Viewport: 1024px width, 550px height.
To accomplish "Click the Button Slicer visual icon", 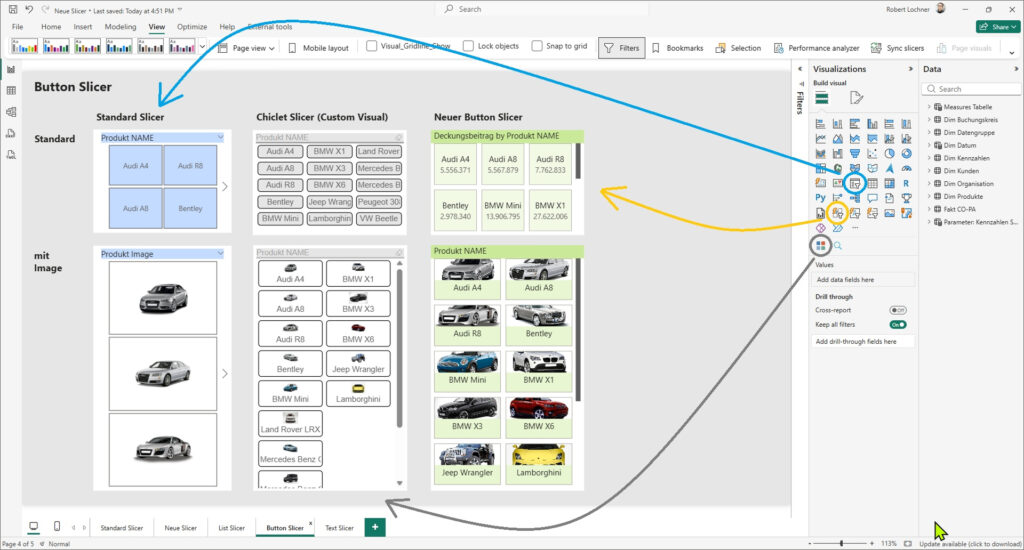I will pos(838,212).
